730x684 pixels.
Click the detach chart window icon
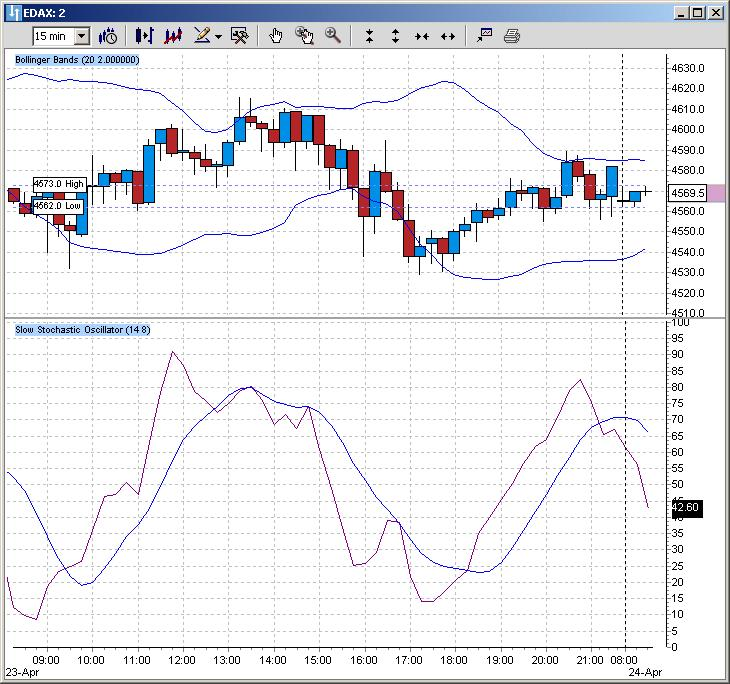485,35
